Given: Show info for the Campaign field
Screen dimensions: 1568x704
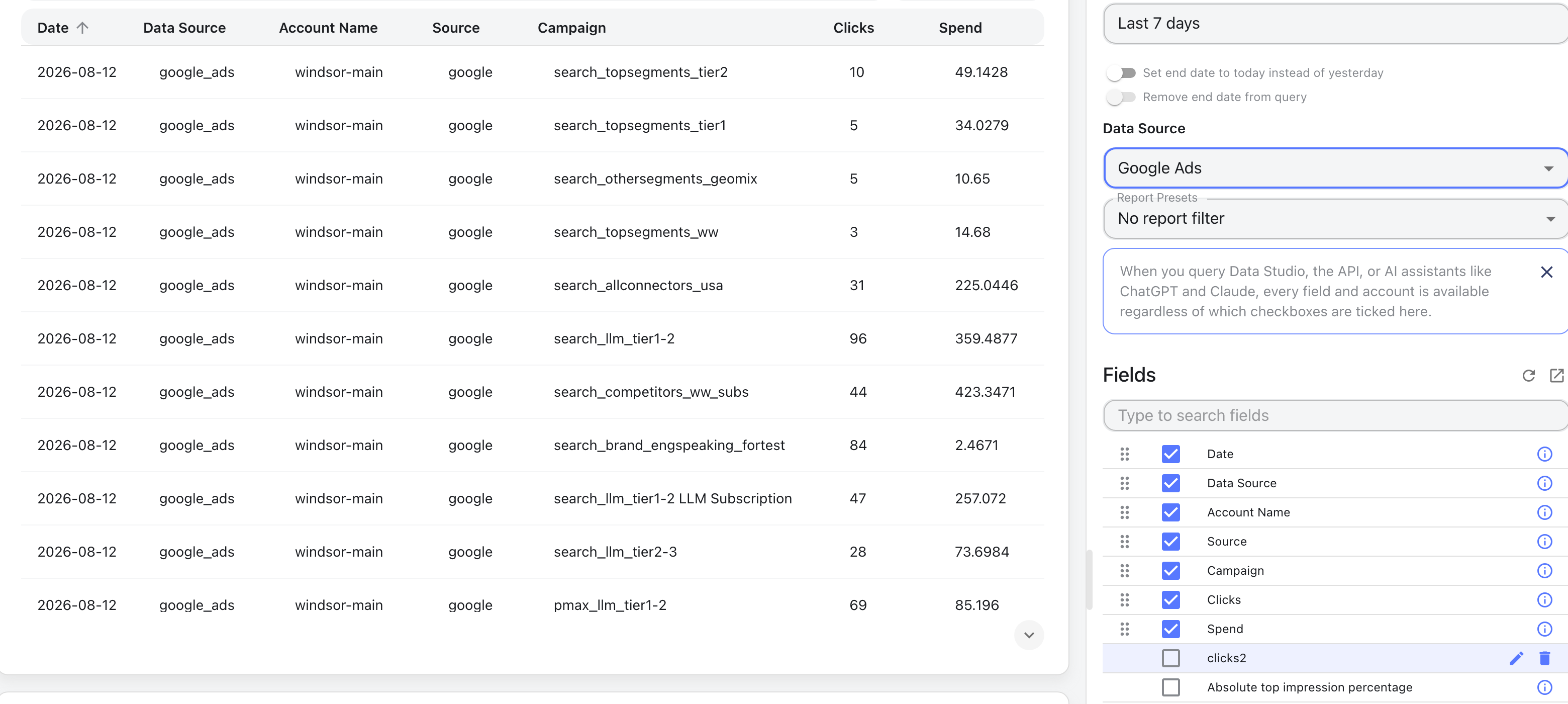Looking at the screenshot, I should point(1544,571).
